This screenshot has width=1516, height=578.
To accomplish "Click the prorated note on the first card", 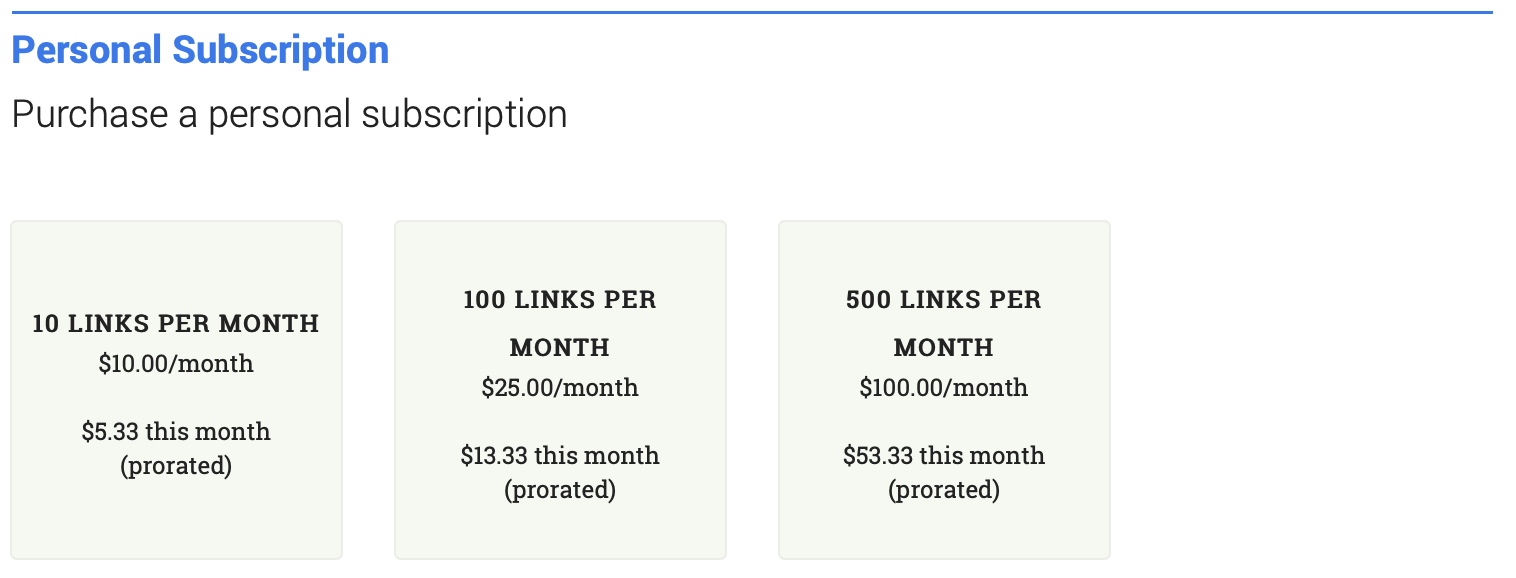I will pyautogui.click(x=176, y=465).
